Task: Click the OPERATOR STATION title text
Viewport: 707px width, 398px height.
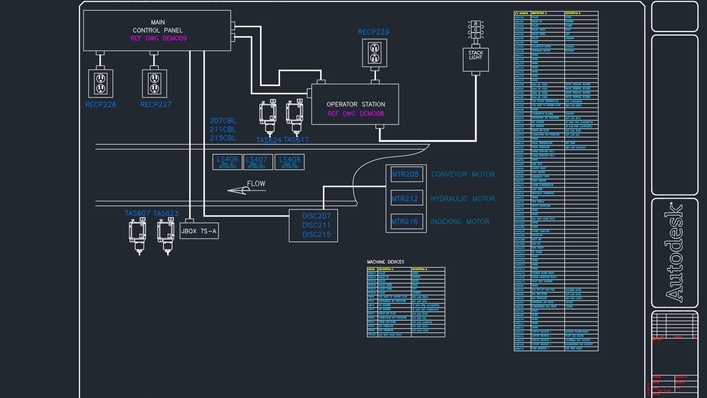Action: pyautogui.click(x=356, y=104)
